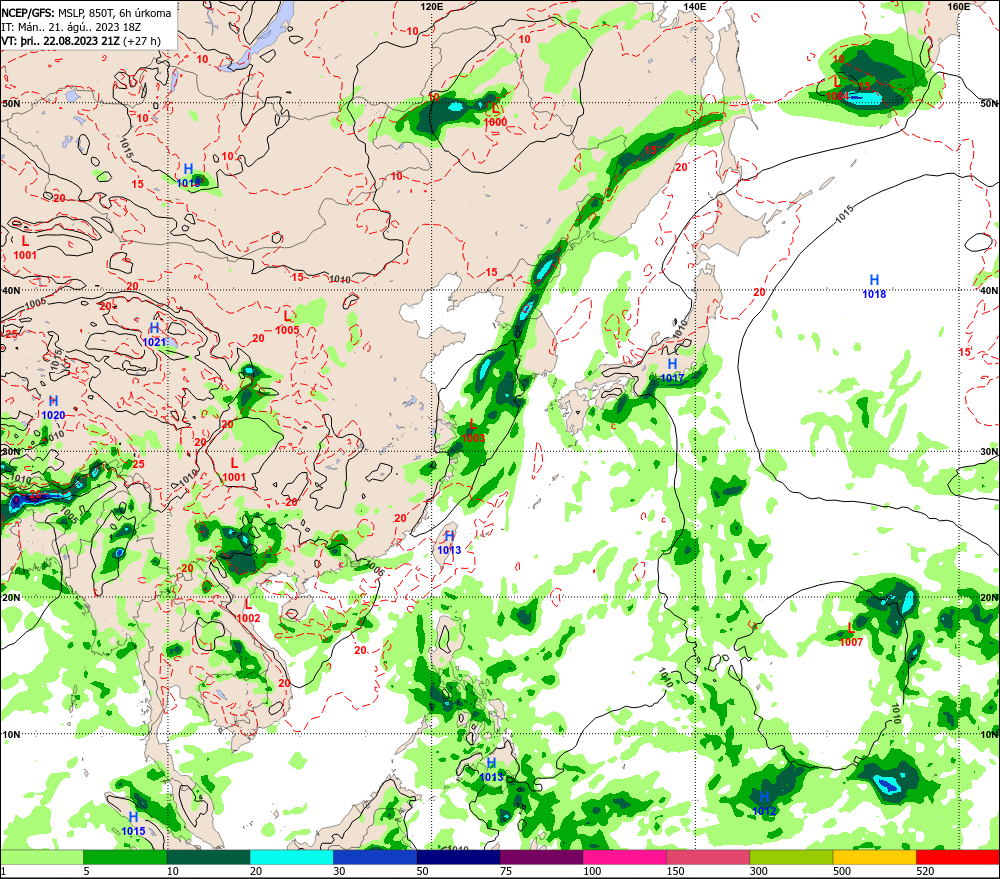Click the L 1007 low in the western Pacific
This screenshot has width=1000, height=879.
[851, 635]
